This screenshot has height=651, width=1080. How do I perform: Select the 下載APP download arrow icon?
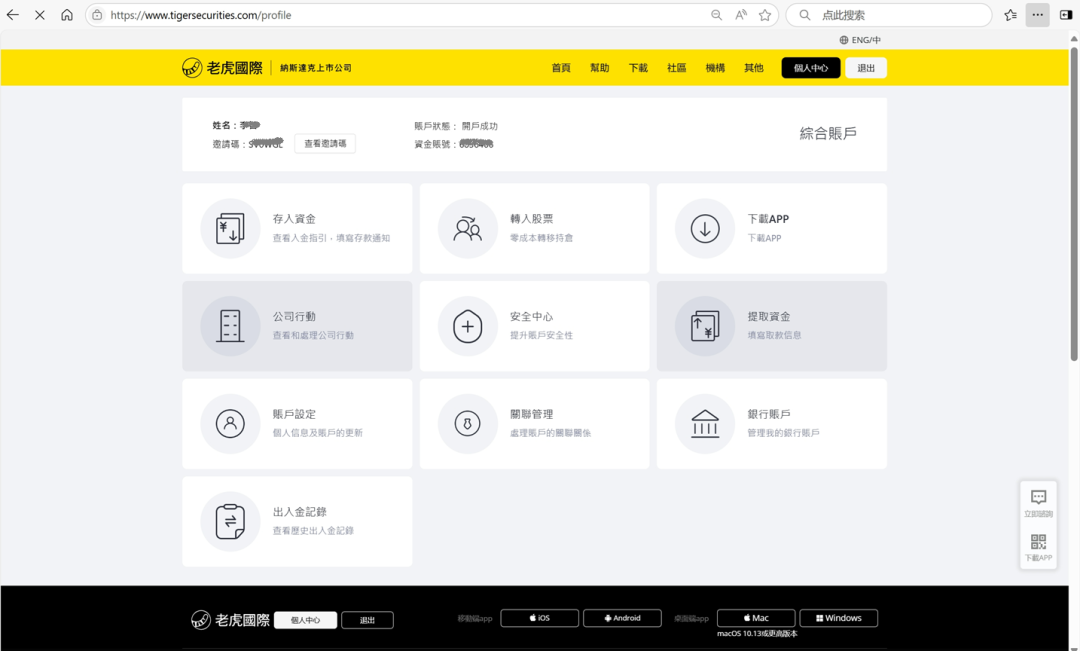(704, 228)
